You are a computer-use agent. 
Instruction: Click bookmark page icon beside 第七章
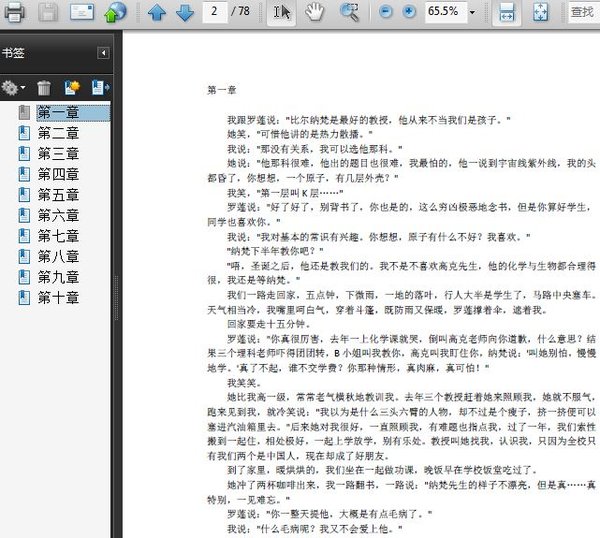[24, 236]
